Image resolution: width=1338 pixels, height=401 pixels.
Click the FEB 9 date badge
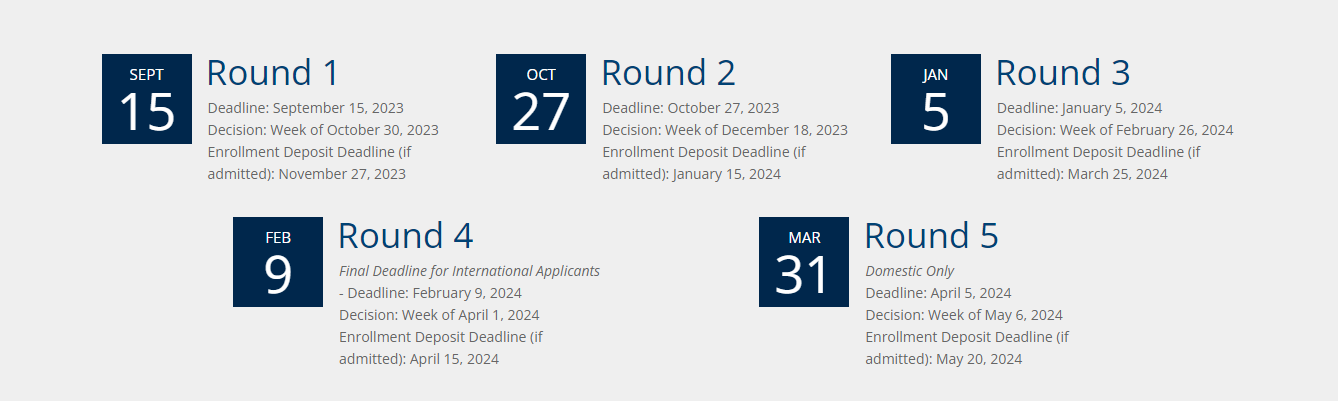[278, 262]
